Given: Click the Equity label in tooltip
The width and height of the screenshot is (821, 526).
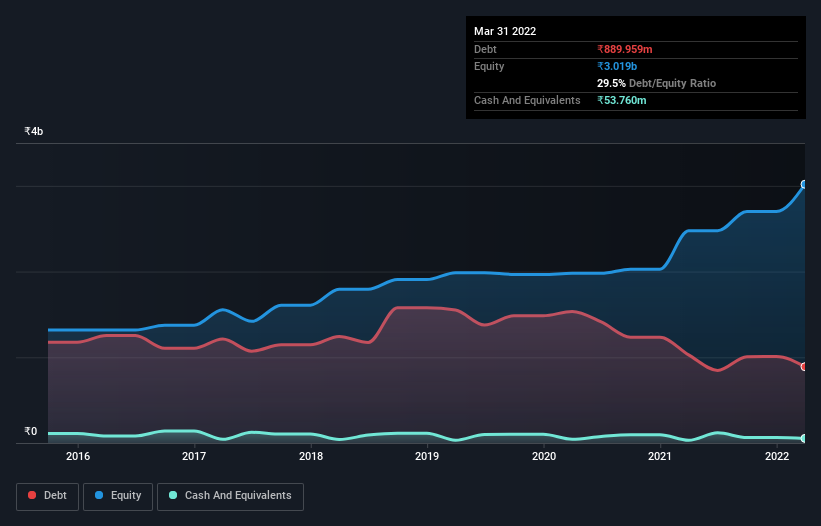Looking at the screenshot, I should point(489,66).
